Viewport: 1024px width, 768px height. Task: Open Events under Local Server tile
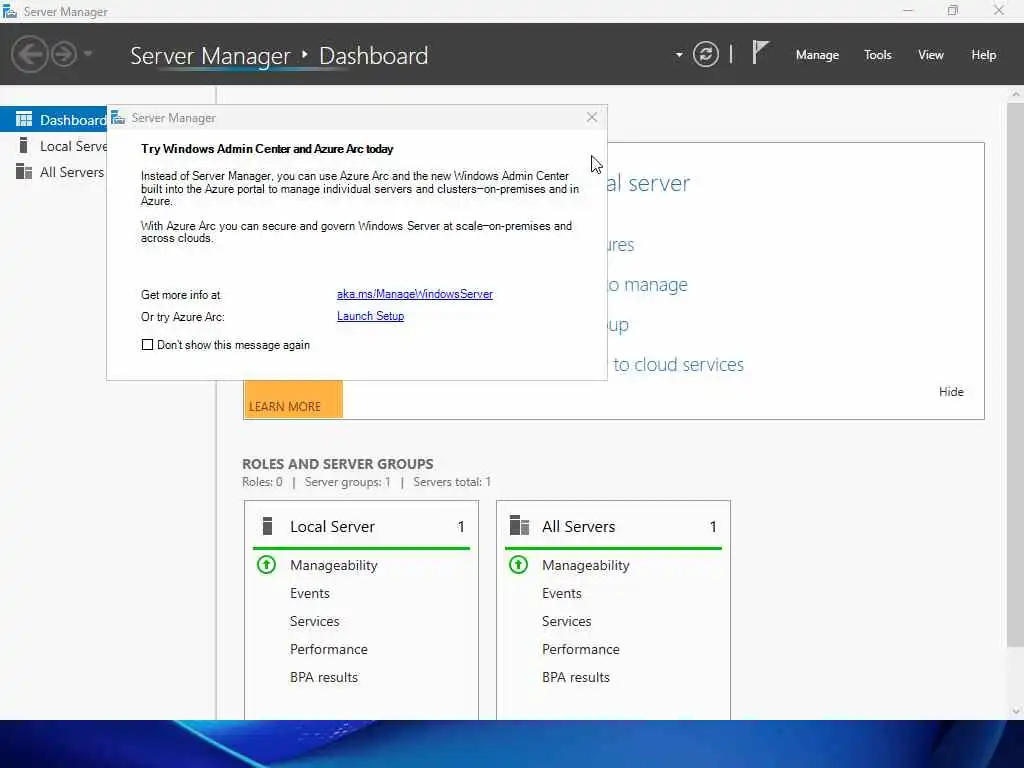[310, 593]
